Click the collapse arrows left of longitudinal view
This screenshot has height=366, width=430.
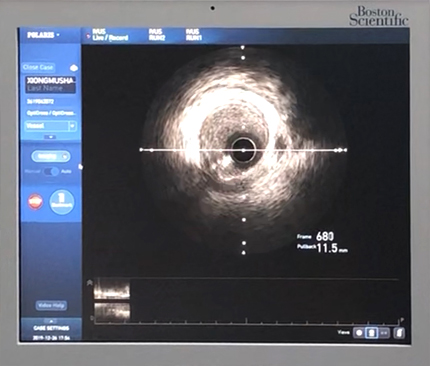tap(89, 283)
